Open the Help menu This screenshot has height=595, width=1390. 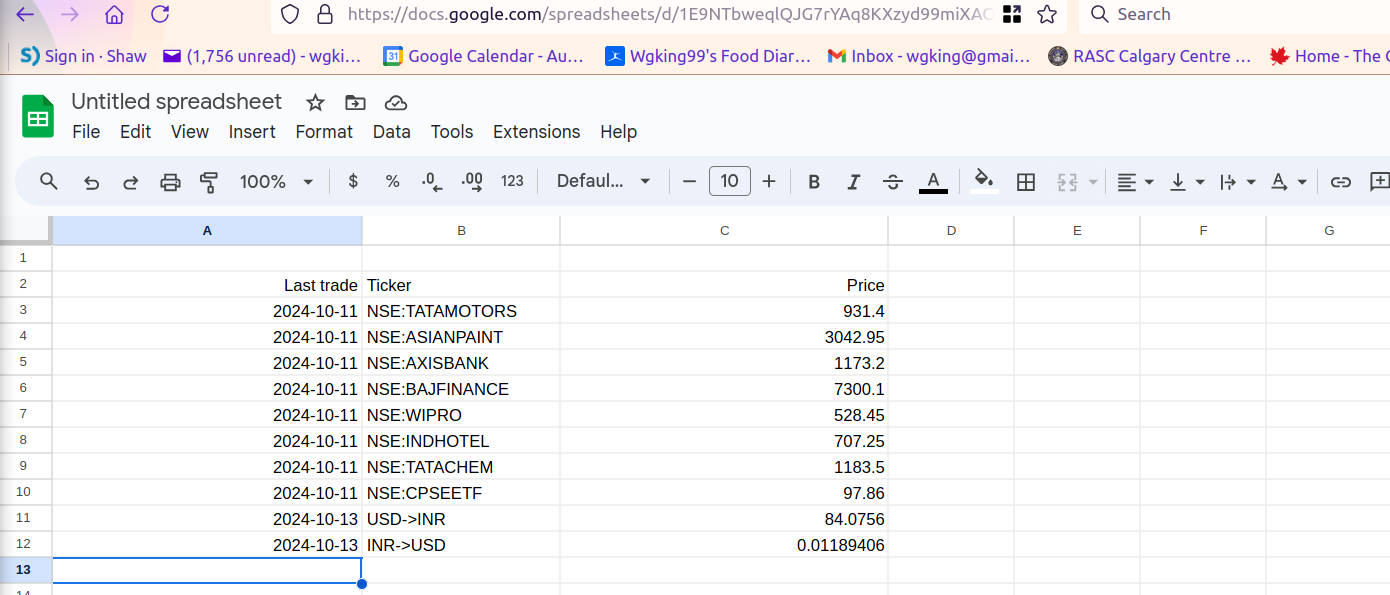pos(619,132)
